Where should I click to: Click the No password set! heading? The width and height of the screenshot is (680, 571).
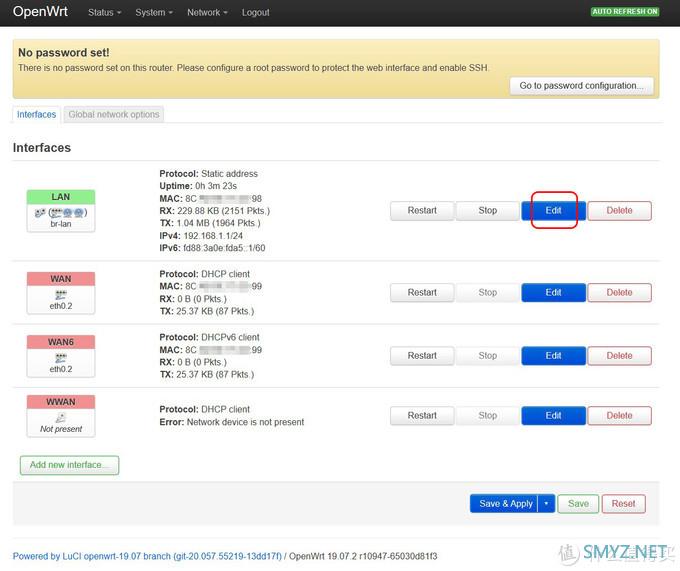point(64,52)
